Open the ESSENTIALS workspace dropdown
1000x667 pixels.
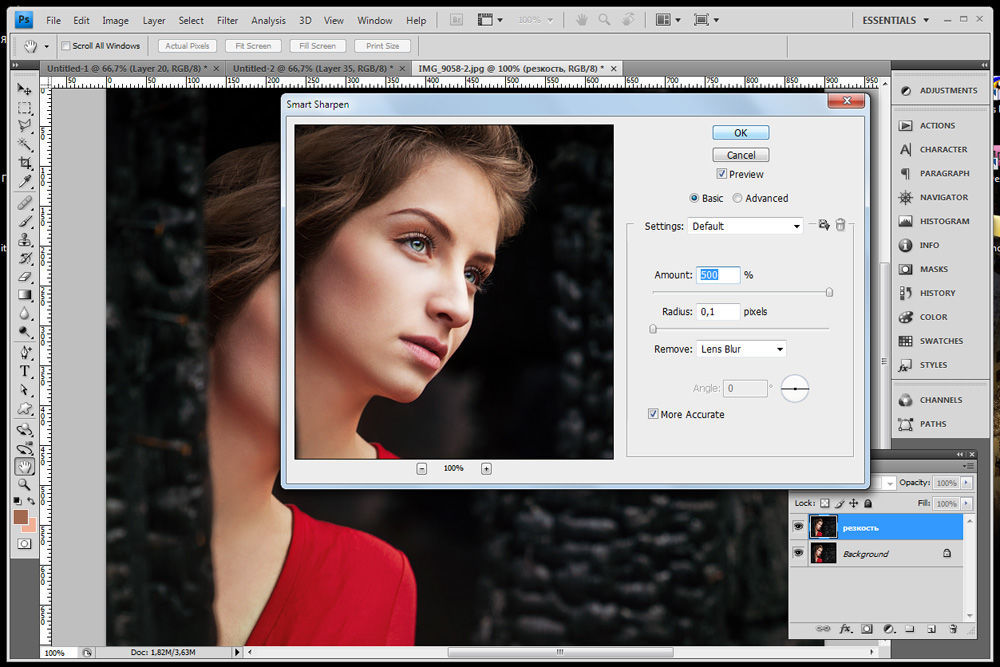(895, 20)
